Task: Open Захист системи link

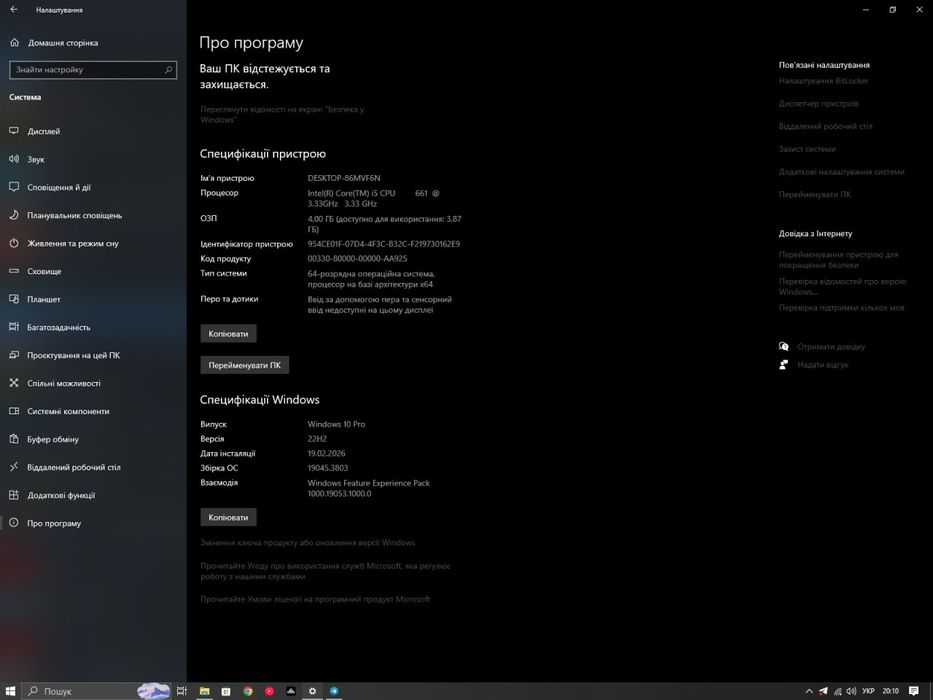Action: [807, 148]
